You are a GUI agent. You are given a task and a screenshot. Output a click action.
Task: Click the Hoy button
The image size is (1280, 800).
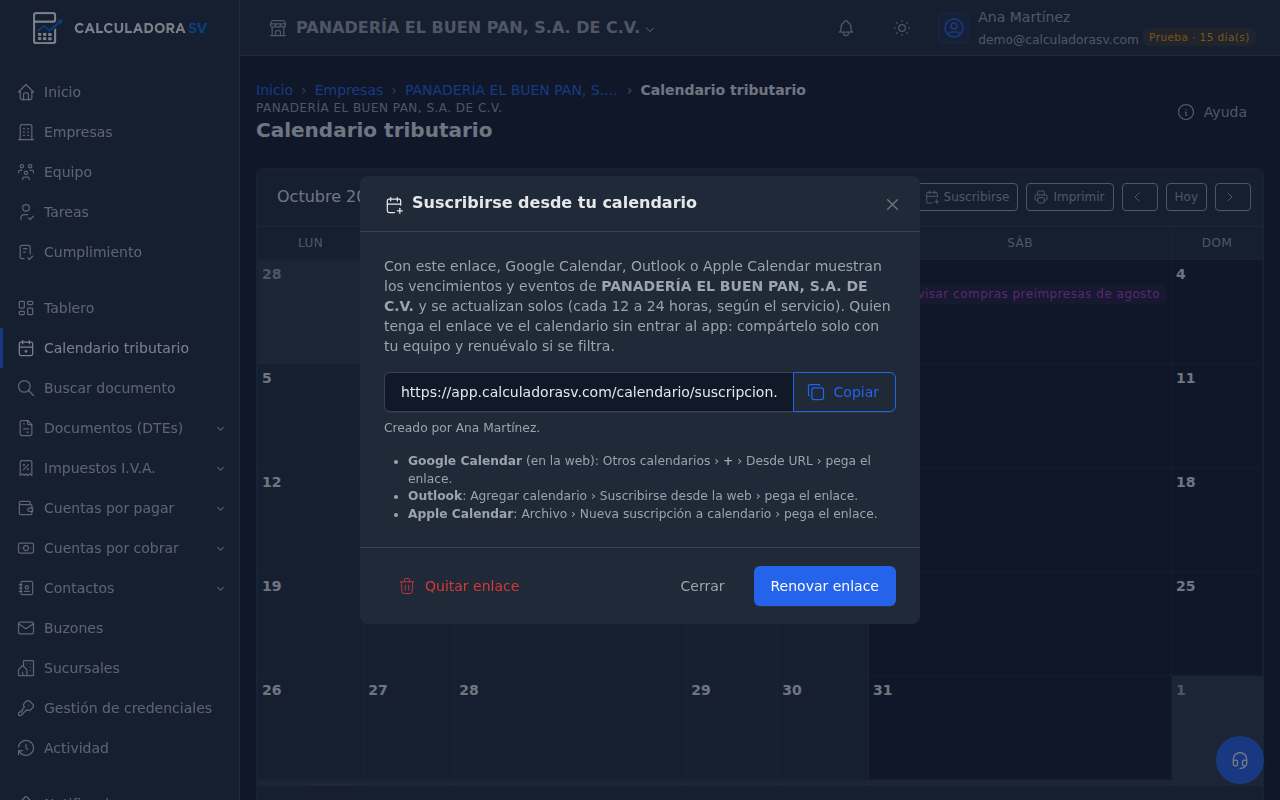(1186, 197)
